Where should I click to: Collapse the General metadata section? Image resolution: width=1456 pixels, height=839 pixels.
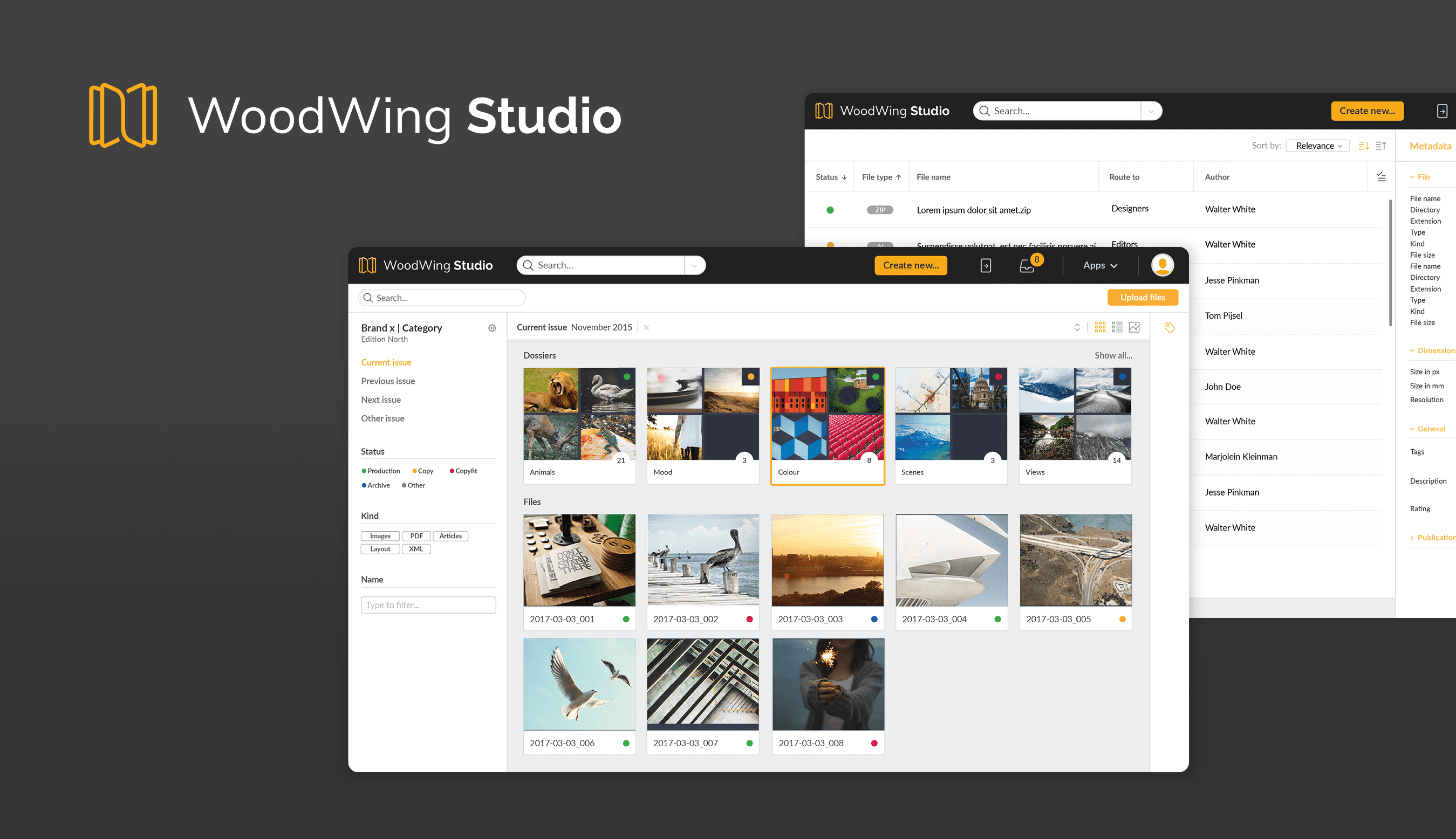(1427, 429)
